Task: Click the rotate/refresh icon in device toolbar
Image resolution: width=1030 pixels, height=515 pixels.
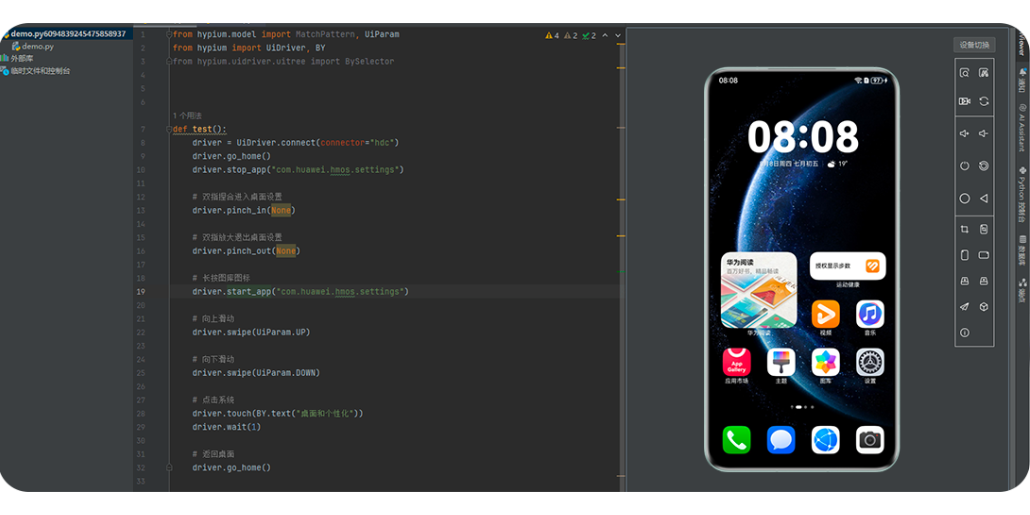Action: tap(984, 101)
